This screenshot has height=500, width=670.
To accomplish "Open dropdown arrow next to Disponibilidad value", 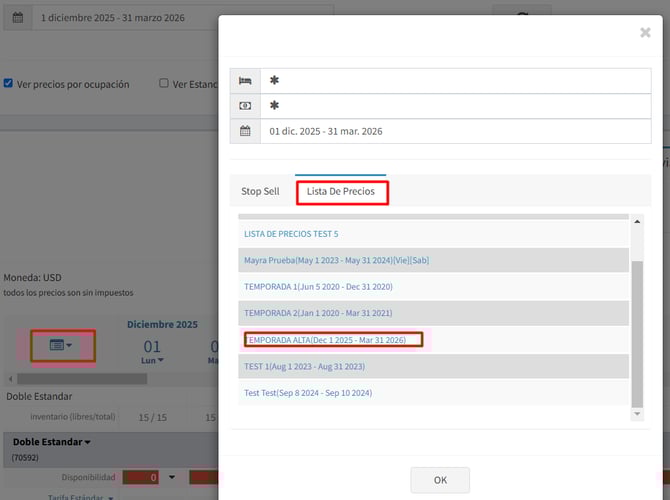I will click(171, 478).
